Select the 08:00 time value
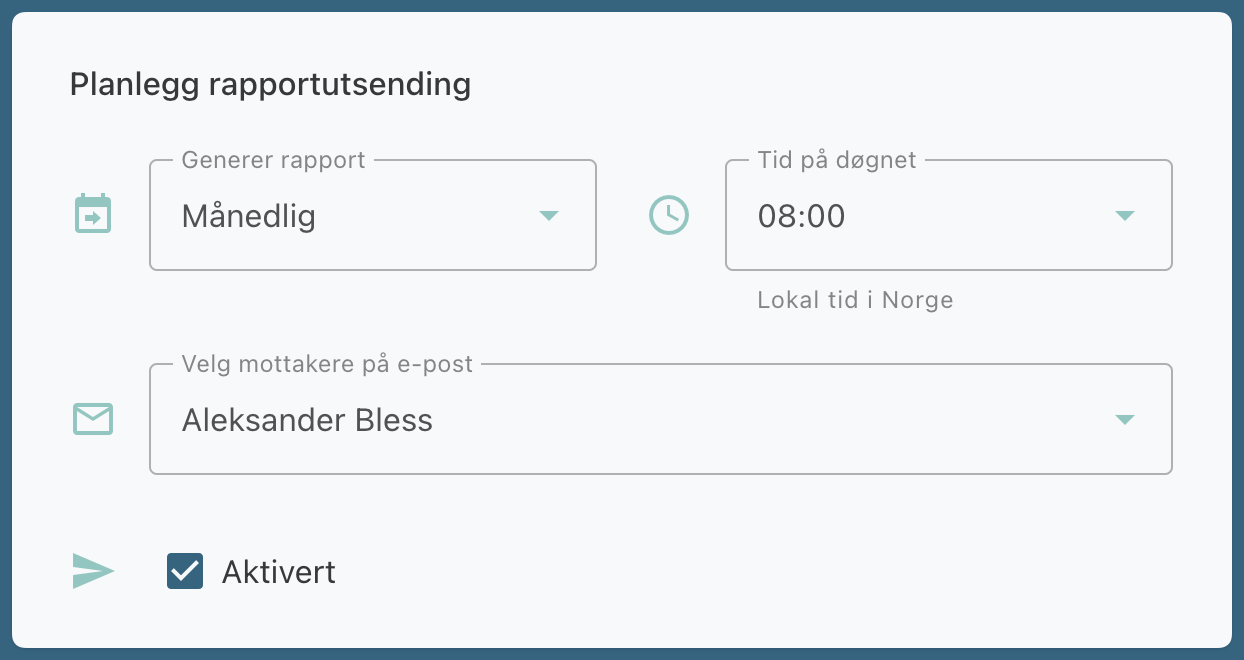The width and height of the screenshot is (1244, 660). pos(801,217)
